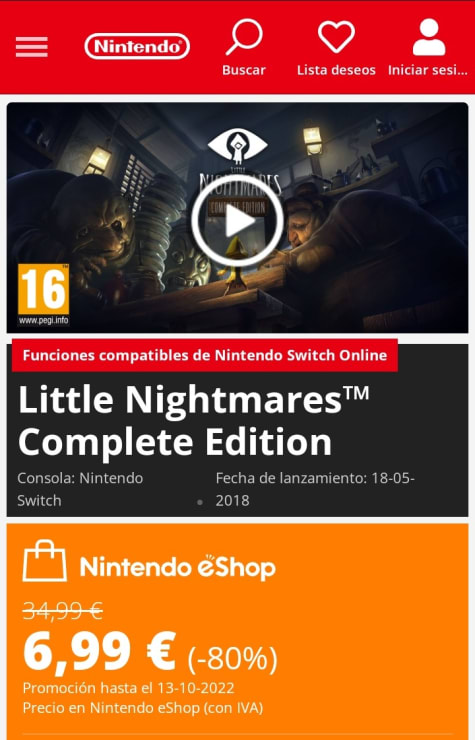Click the crossed-out 34,99 € original price
This screenshot has width=475, height=740.
(x=62, y=611)
